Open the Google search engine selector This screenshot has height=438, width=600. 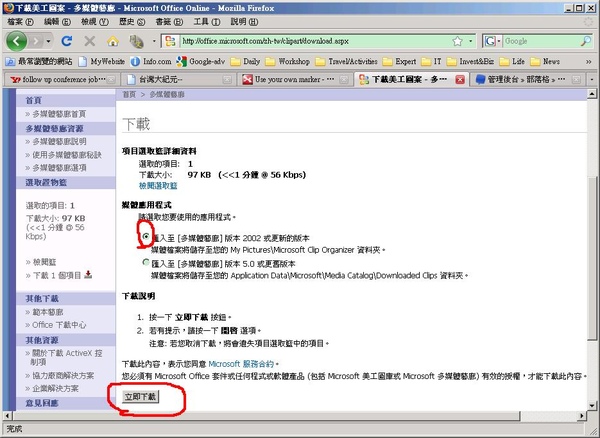[493, 41]
